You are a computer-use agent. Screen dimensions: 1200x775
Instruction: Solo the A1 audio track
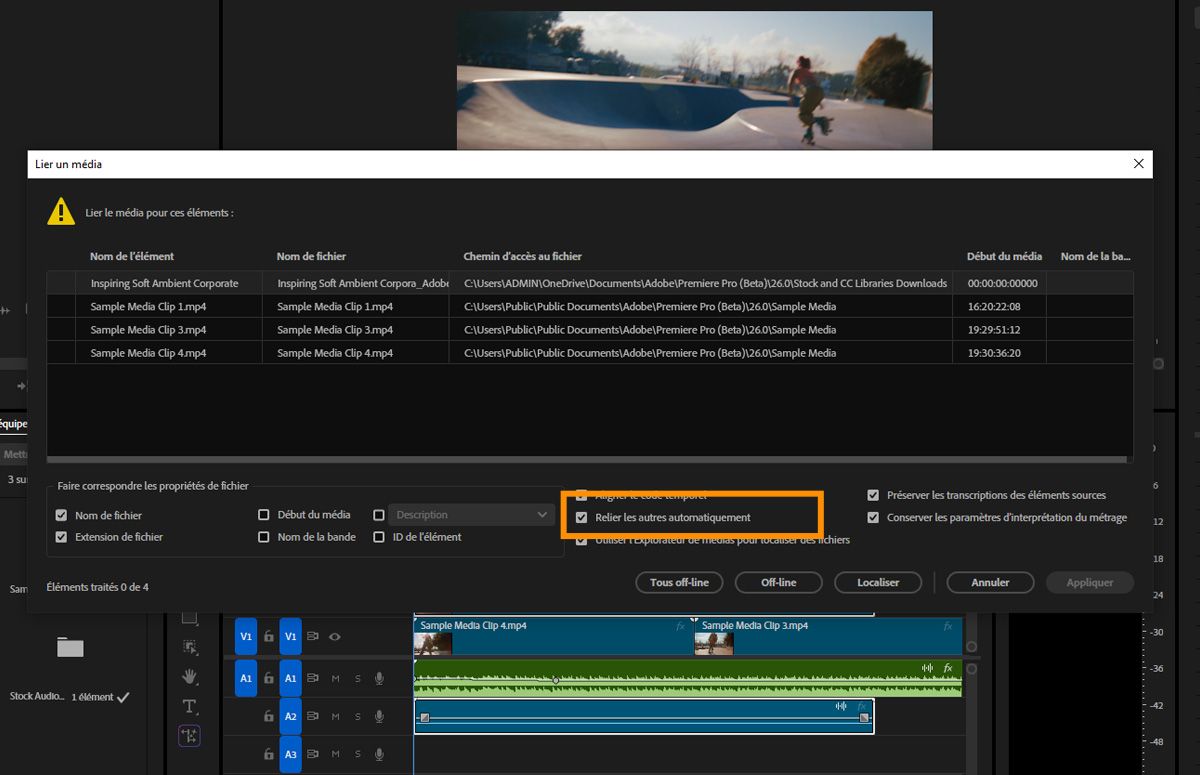(358, 678)
